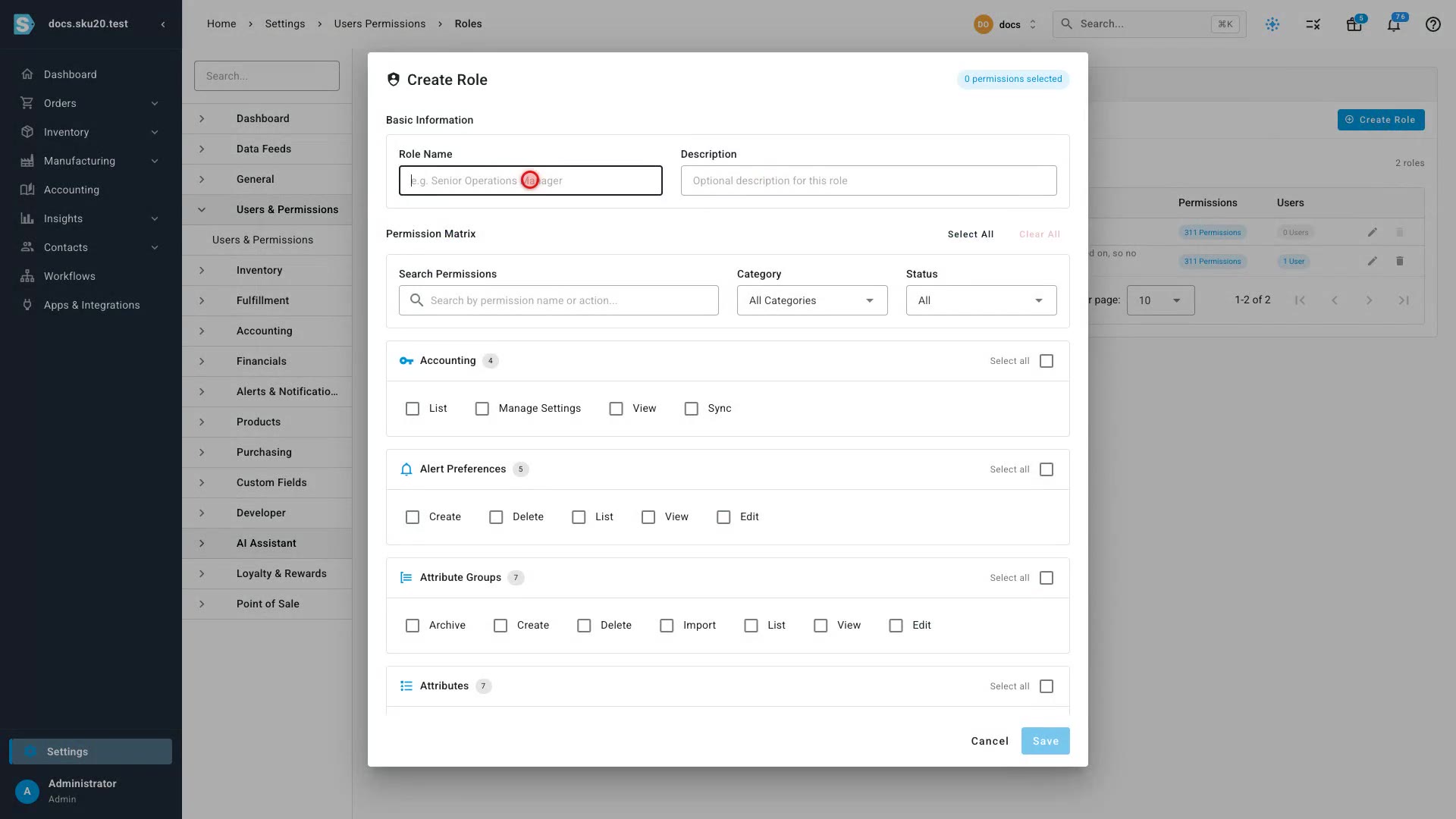Tick Select all for Alert Preferences

[1046, 470]
